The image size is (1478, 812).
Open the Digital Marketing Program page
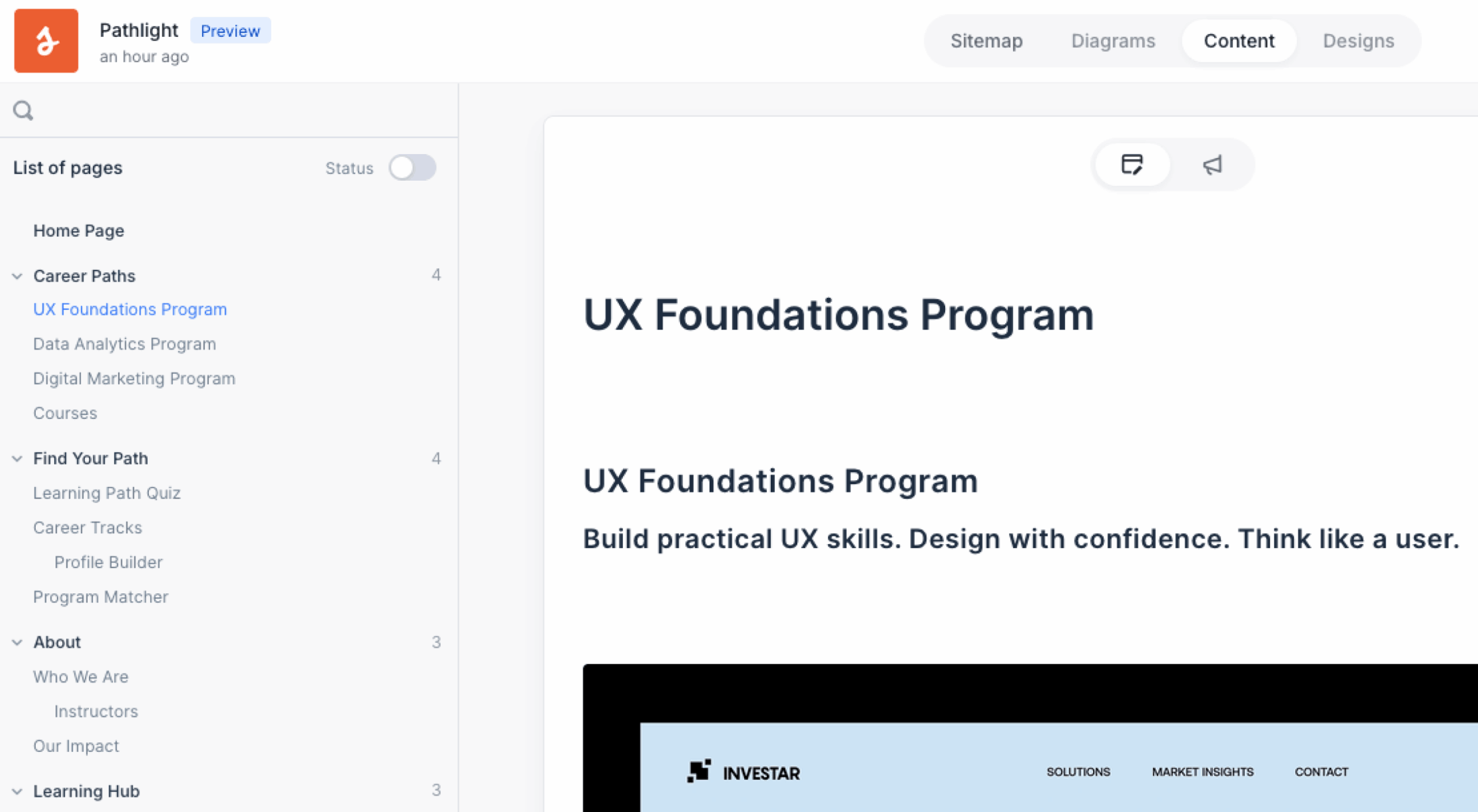135,379
